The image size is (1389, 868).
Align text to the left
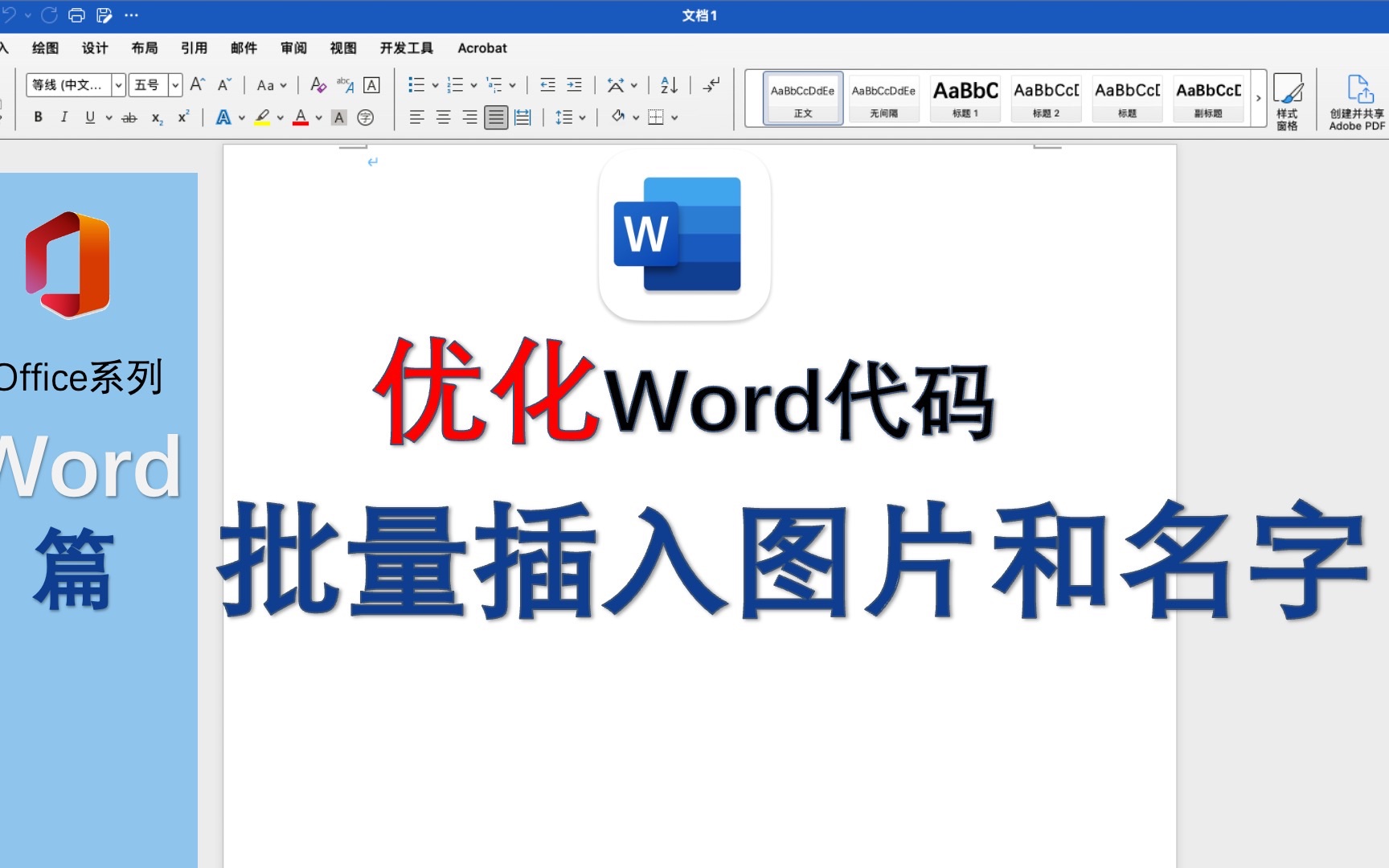(x=416, y=117)
